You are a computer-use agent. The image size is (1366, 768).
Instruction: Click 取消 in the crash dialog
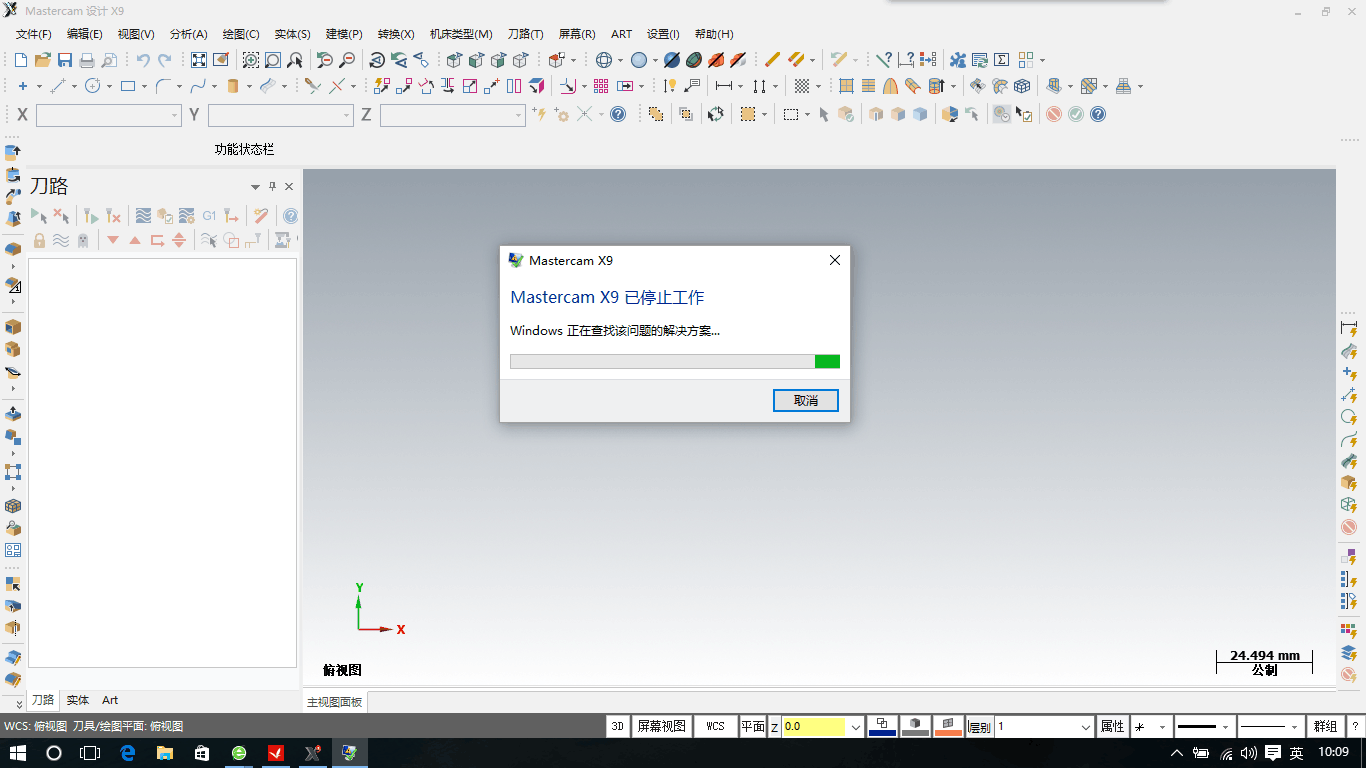tap(806, 400)
